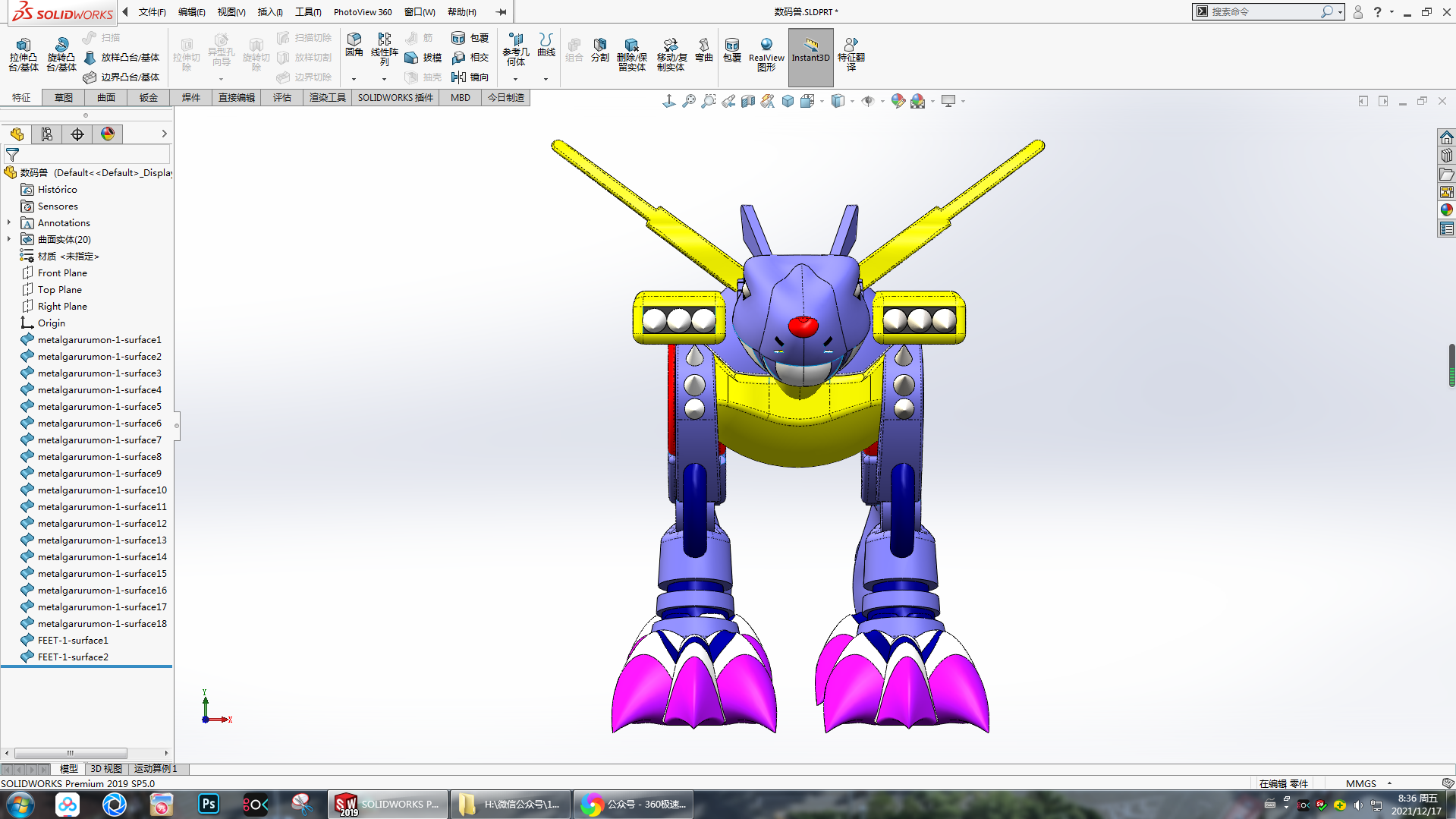Toggle Instant3D mode
This screenshot has width=1456, height=819.
810,58
